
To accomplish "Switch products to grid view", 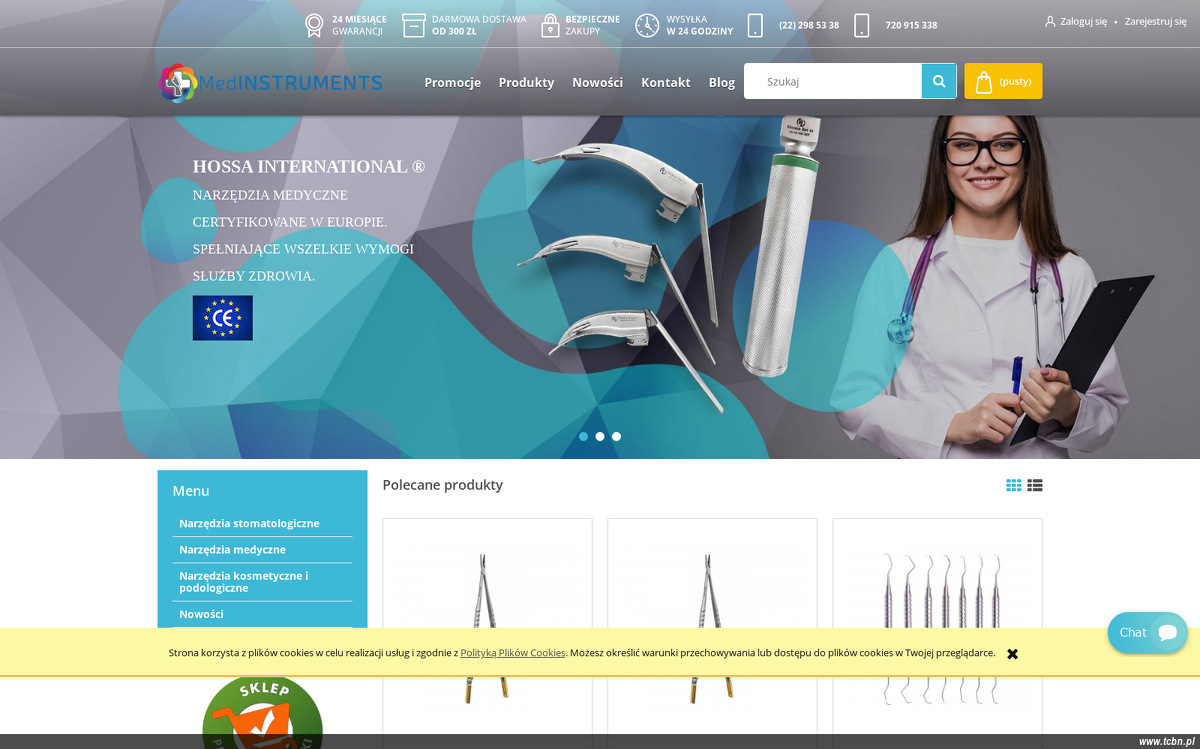I will 1014,485.
